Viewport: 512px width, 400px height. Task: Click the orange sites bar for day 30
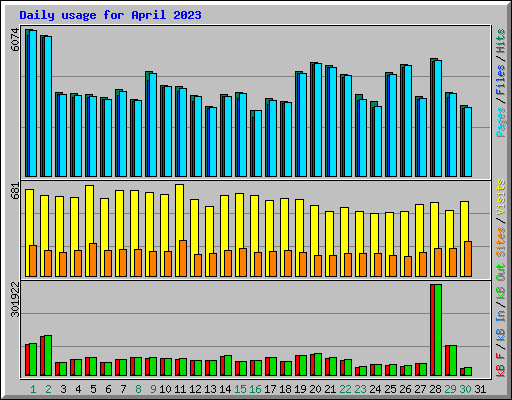(x=468, y=259)
